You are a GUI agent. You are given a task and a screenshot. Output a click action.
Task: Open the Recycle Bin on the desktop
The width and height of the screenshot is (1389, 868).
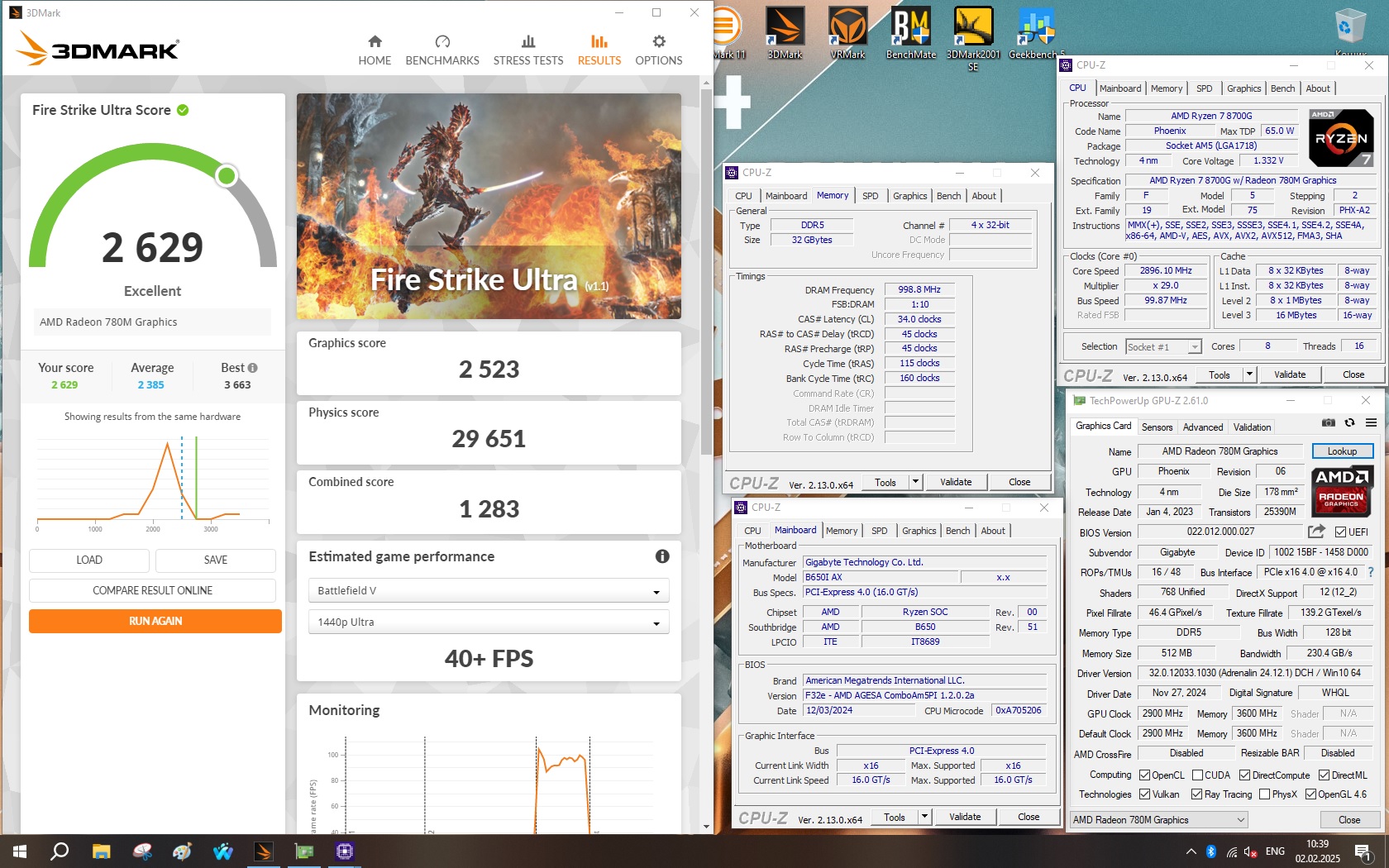click(1350, 31)
